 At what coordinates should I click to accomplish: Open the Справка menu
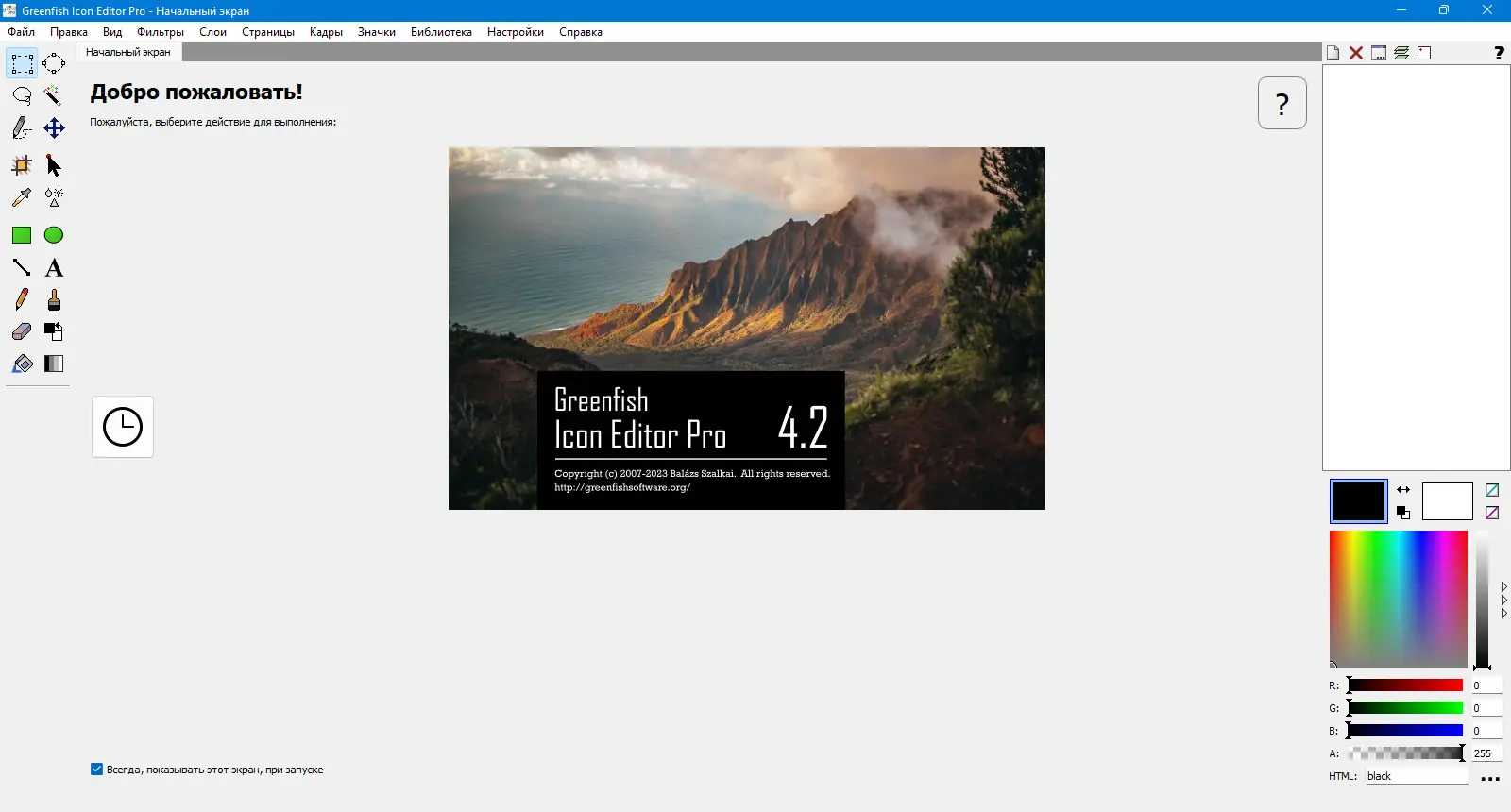click(581, 32)
